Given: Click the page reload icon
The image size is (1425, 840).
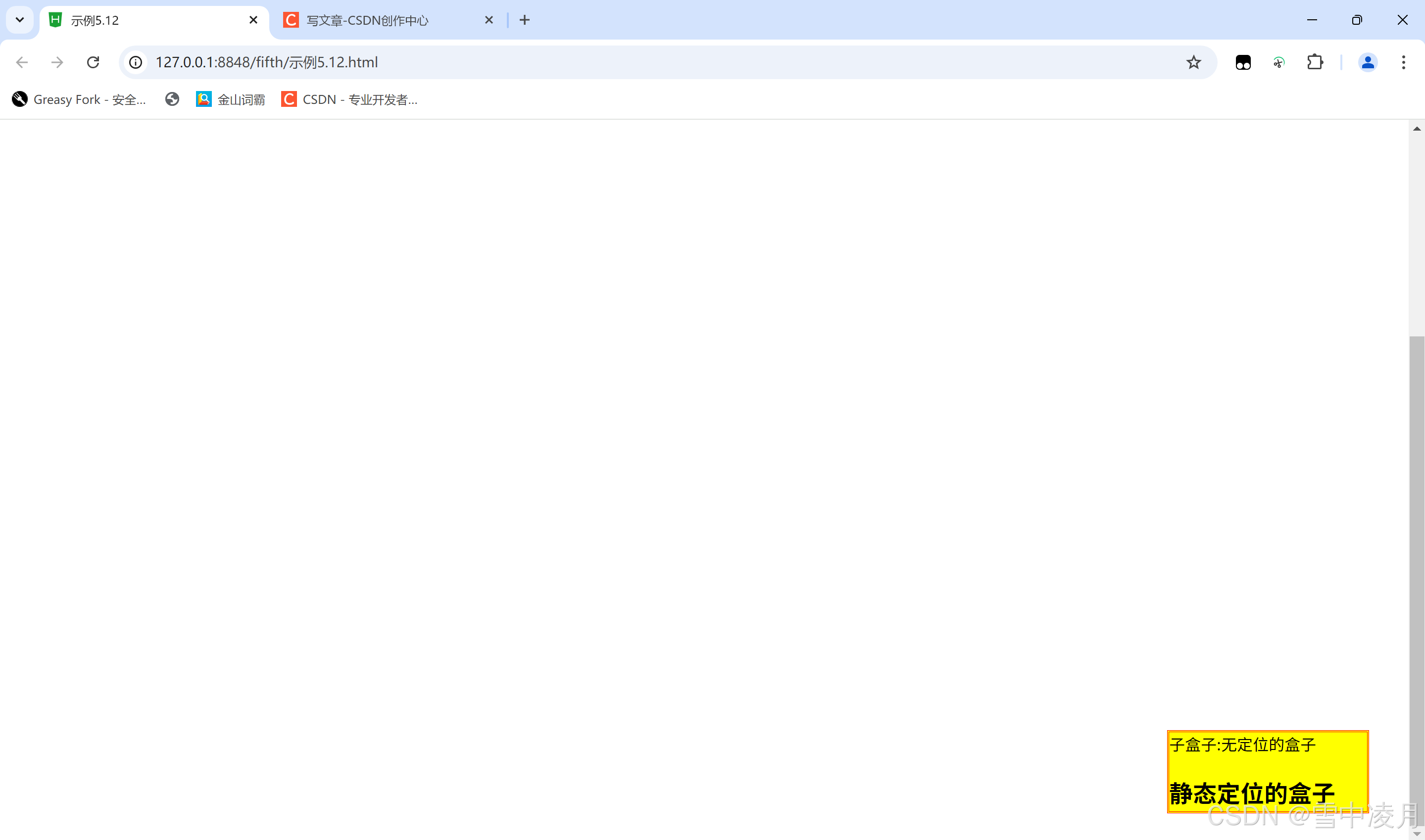Looking at the screenshot, I should 93,62.
